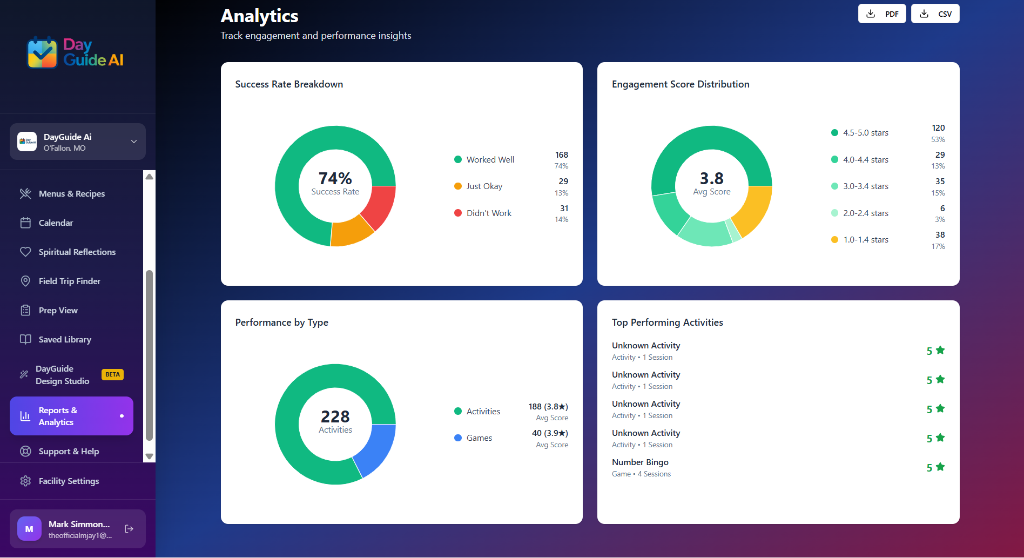Viewport: 1024px width, 558px height.
Task: Click the Day Guide AI logo
Action: [75, 53]
